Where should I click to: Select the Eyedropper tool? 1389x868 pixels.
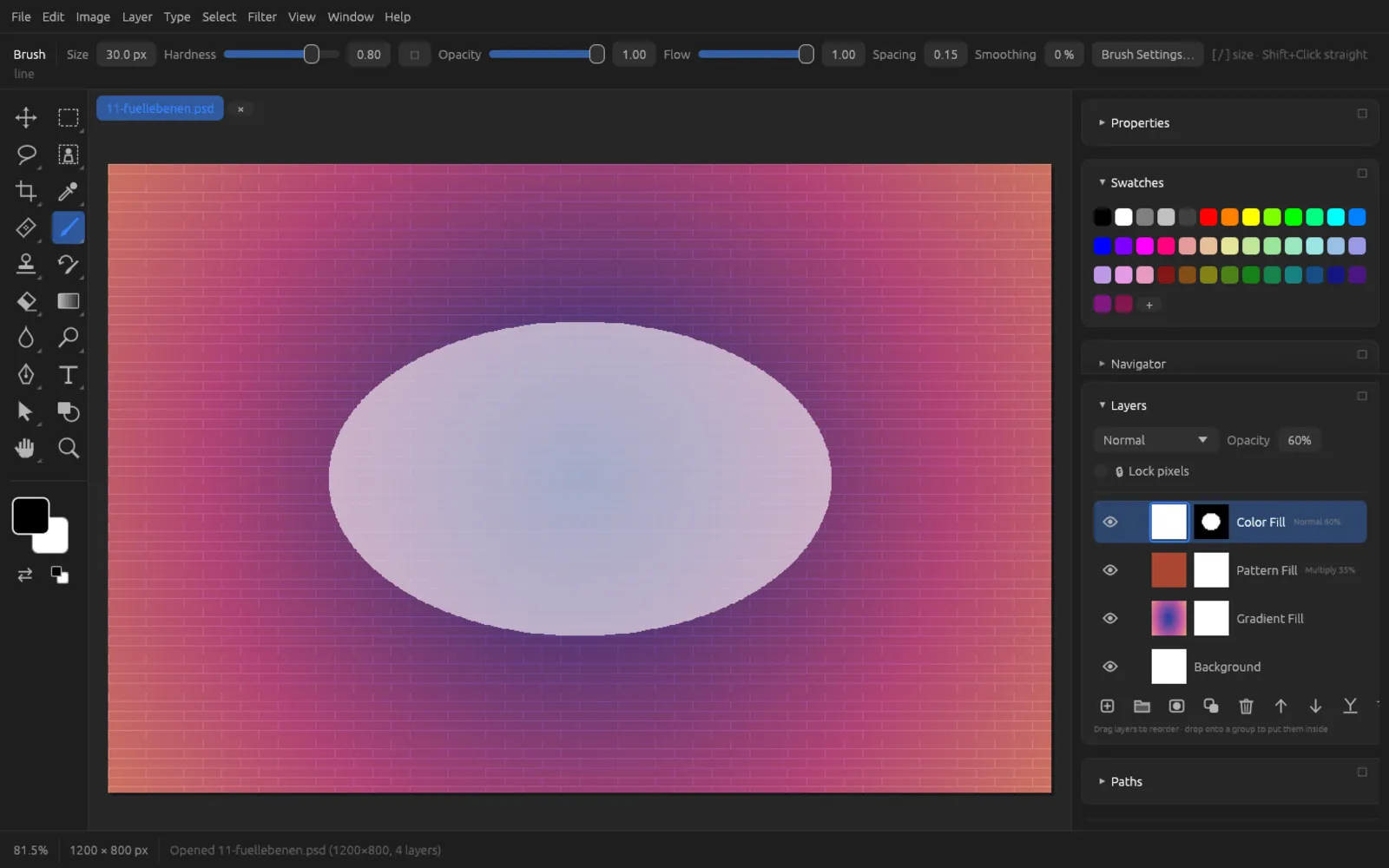point(68,191)
